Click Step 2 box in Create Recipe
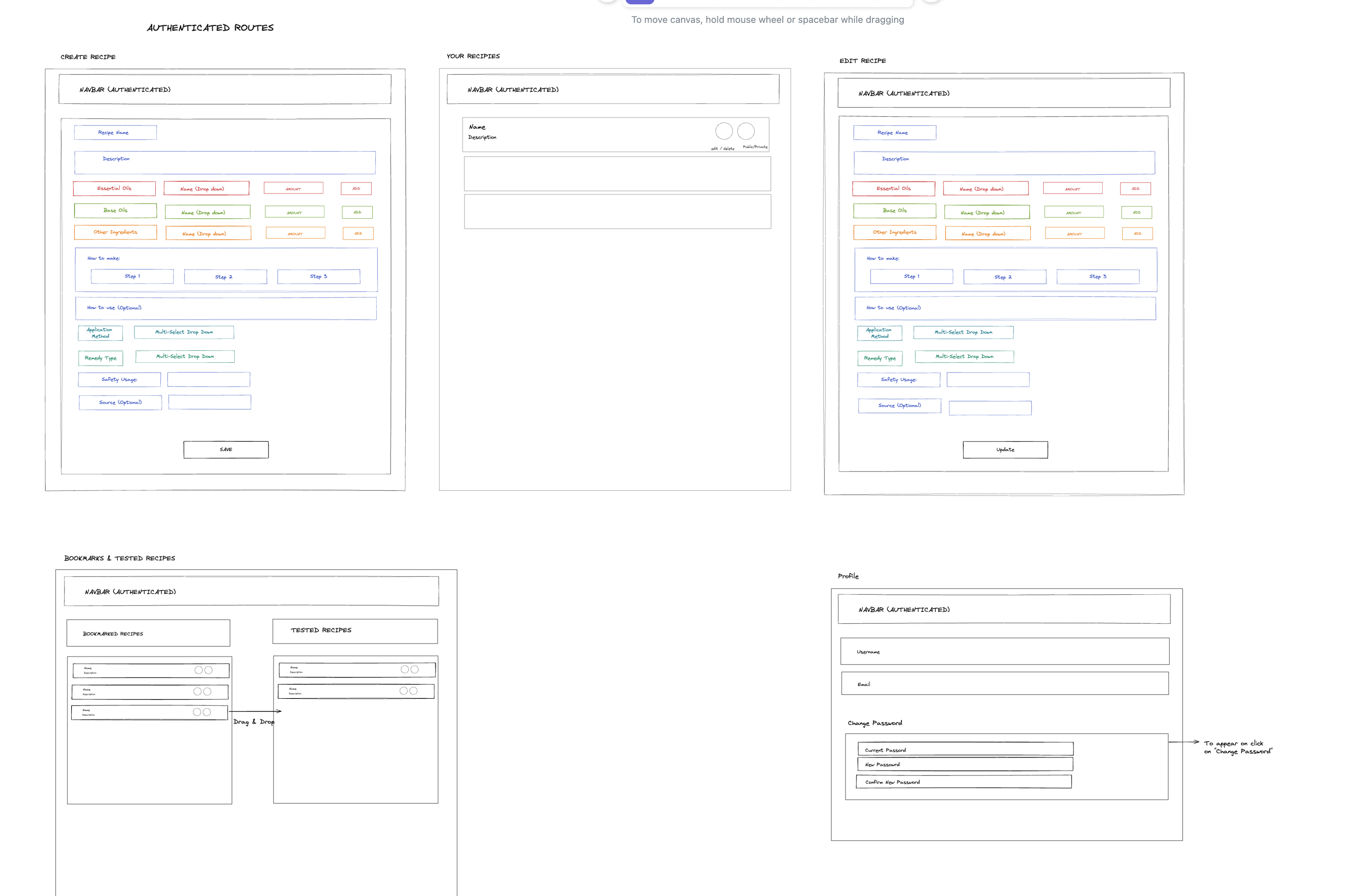The width and height of the screenshot is (1346, 896). 225,277
